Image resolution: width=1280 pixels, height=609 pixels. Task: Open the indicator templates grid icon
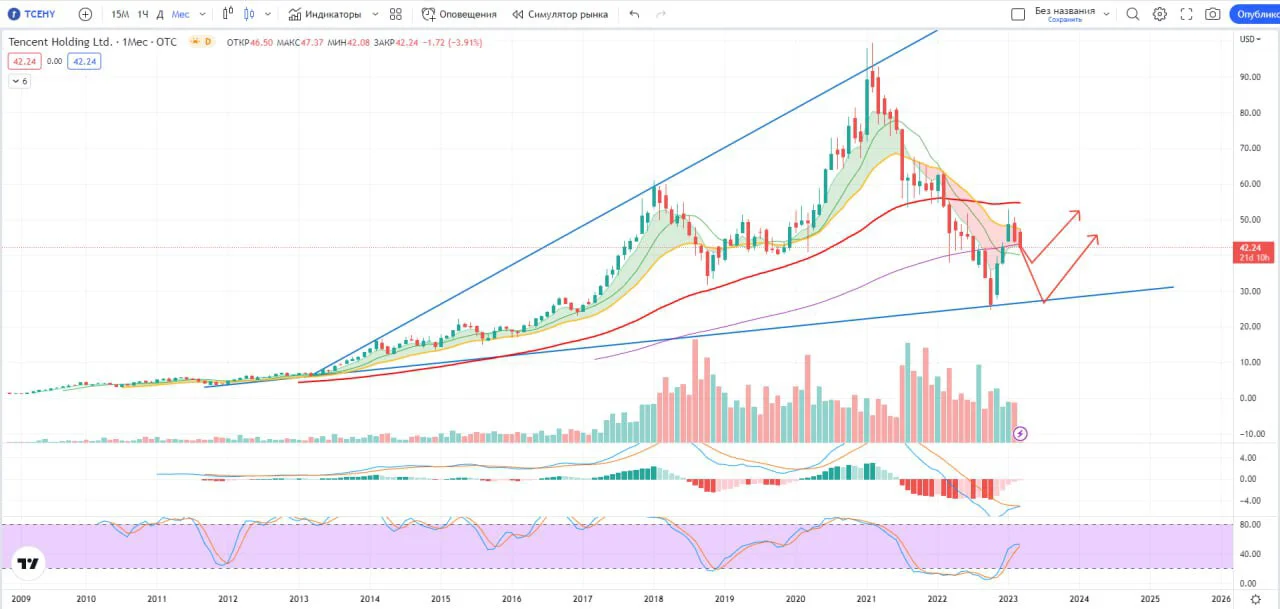[396, 14]
